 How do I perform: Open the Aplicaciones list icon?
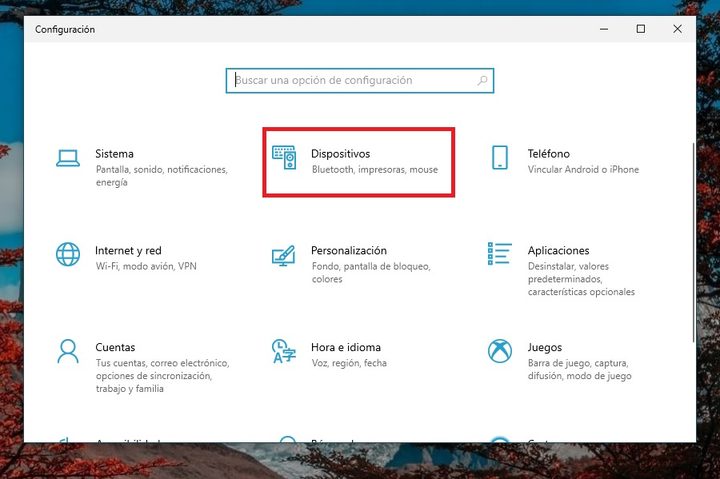coord(500,254)
